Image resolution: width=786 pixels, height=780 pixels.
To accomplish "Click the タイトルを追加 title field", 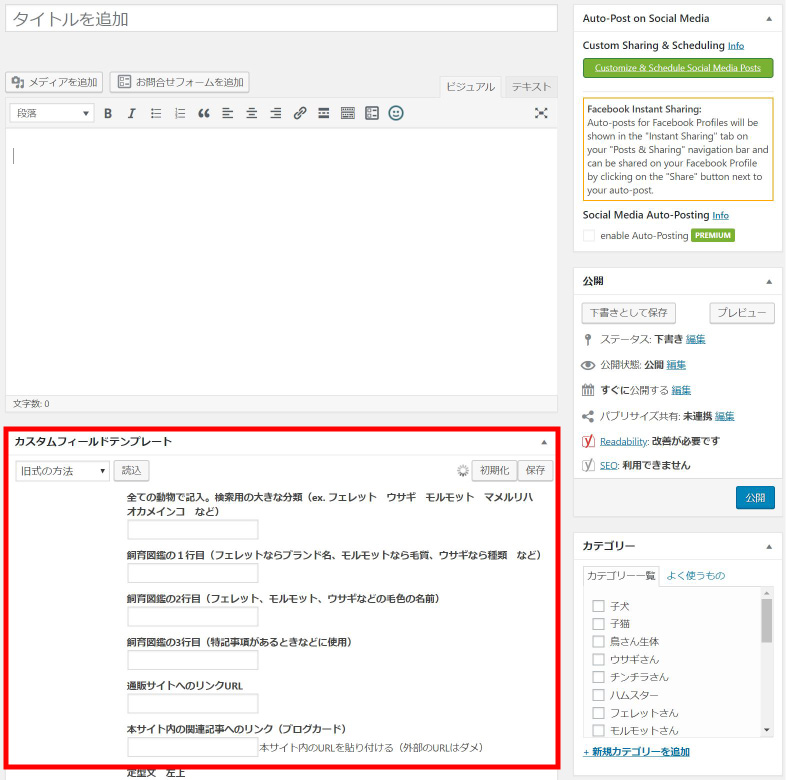I will pos(280,19).
